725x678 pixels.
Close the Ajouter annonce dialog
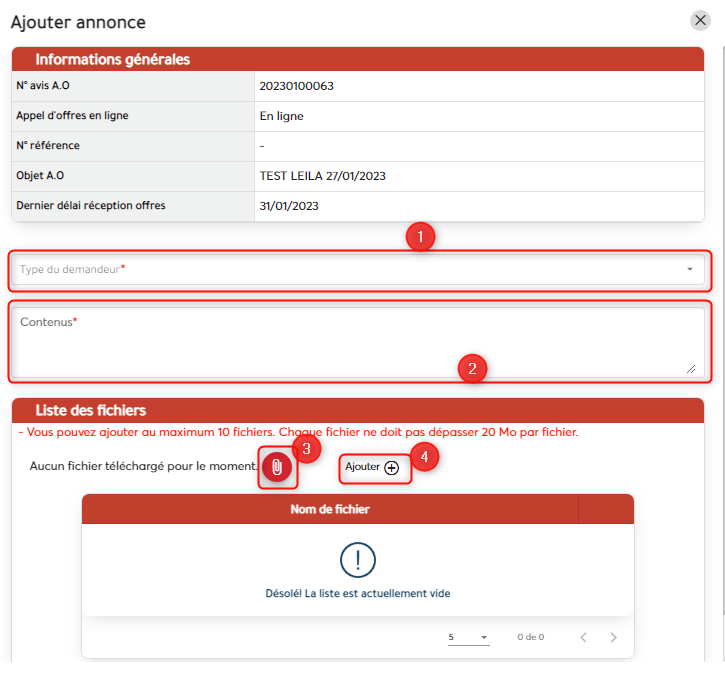tap(700, 20)
